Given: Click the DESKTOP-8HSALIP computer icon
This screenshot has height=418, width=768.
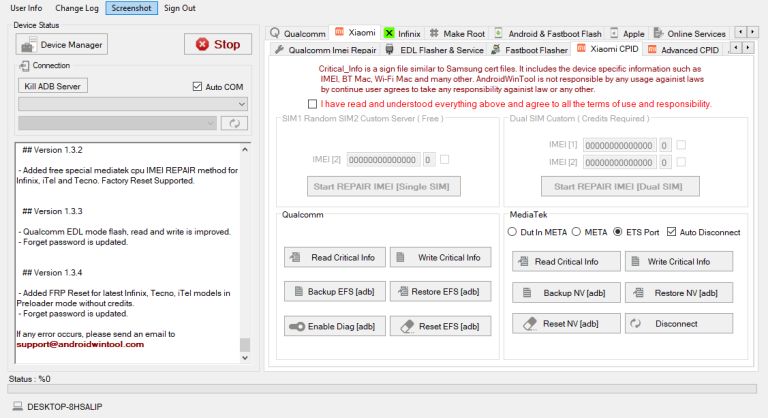Looking at the screenshot, I should [18, 406].
